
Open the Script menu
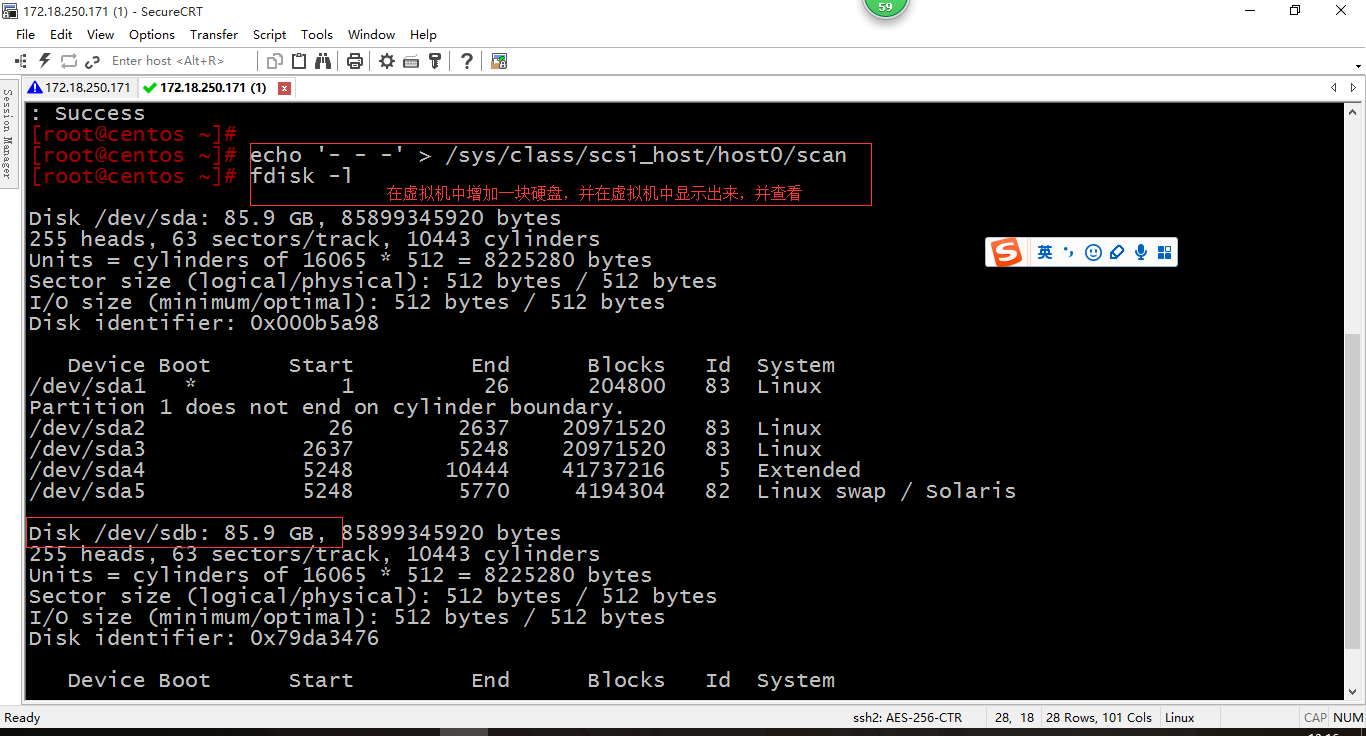pyautogui.click(x=269, y=34)
